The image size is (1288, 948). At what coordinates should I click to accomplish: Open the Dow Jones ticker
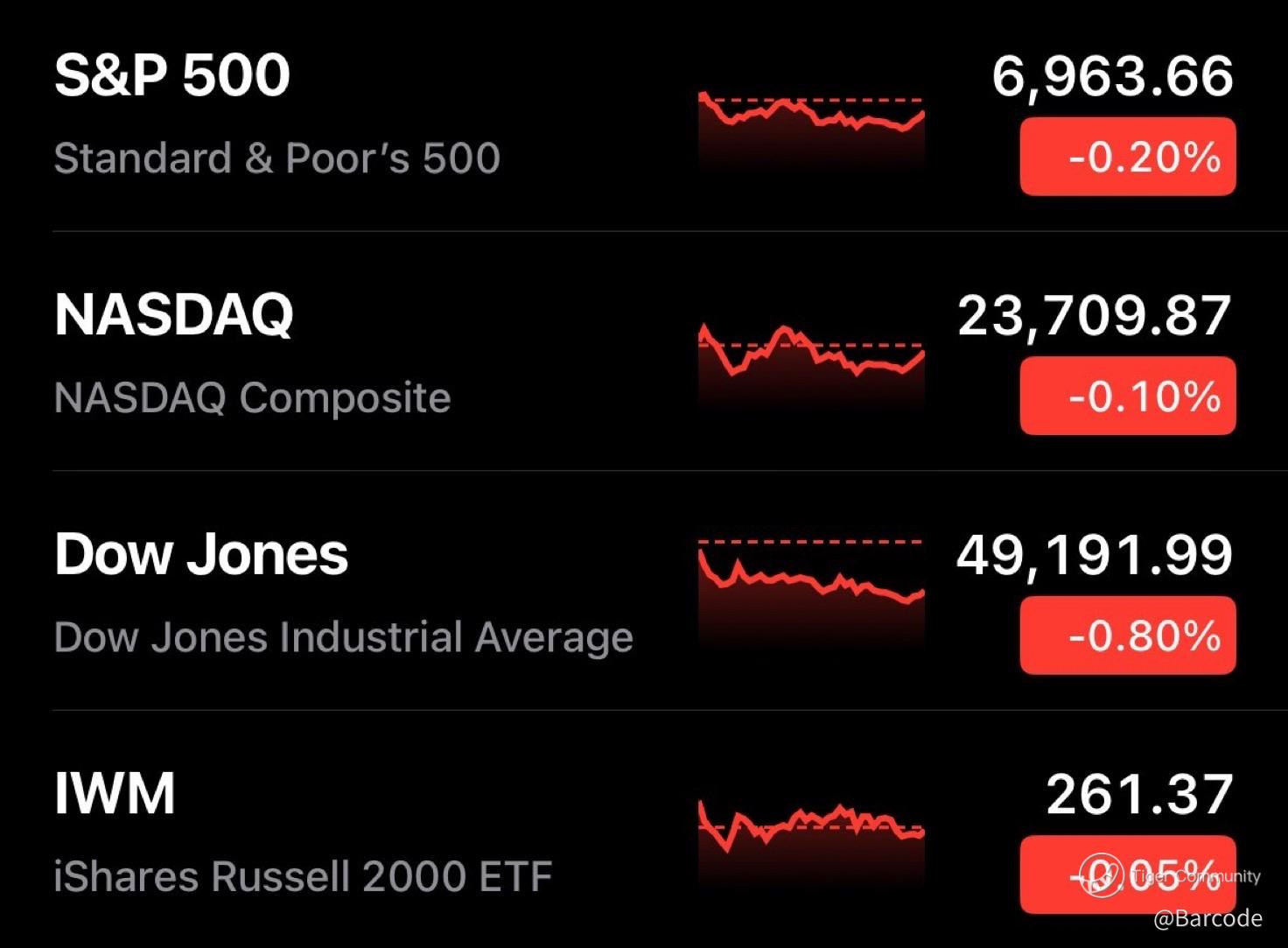coord(201,554)
